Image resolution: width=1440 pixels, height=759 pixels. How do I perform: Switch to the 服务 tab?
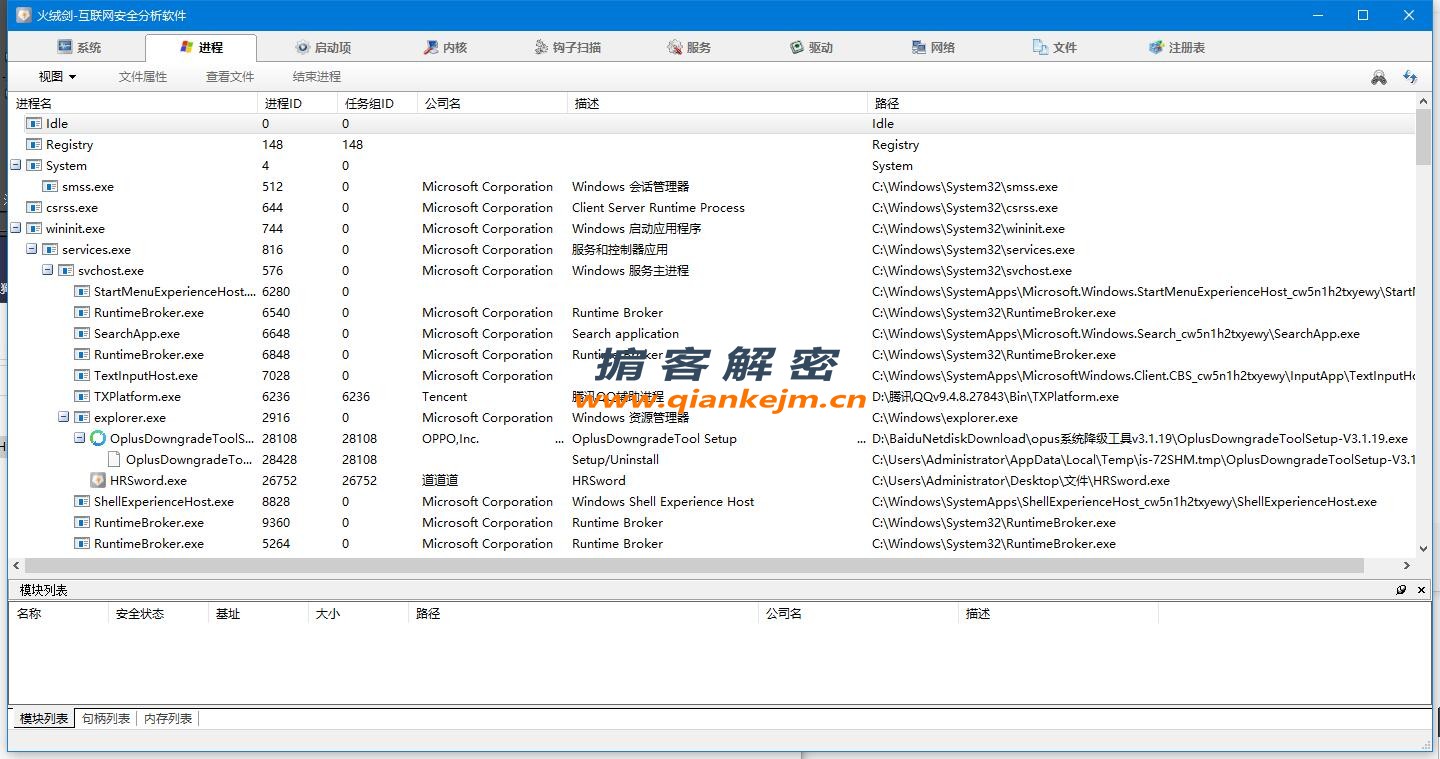click(689, 47)
